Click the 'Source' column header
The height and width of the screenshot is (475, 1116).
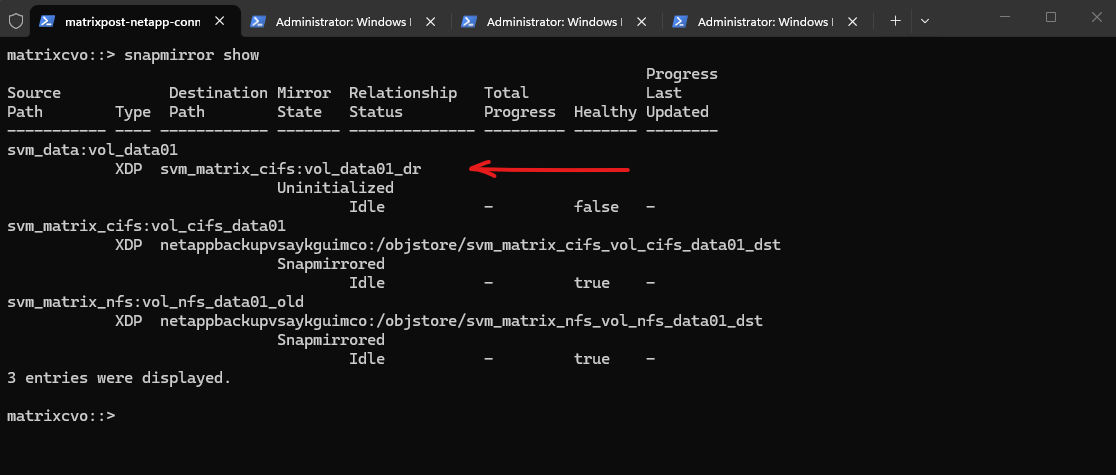click(x=33, y=93)
